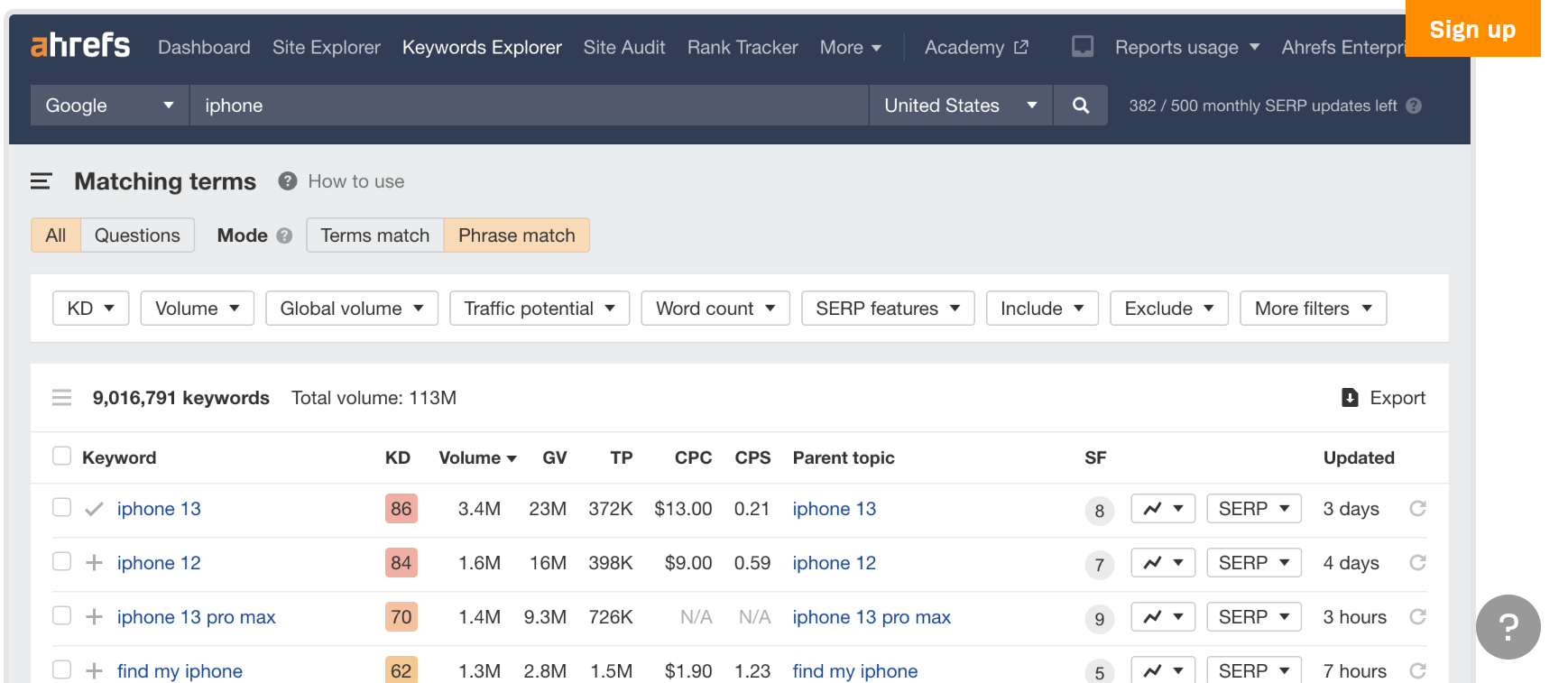Click list icon beside keywords count
Screen dimensions: 1568x683
click(x=61, y=398)
